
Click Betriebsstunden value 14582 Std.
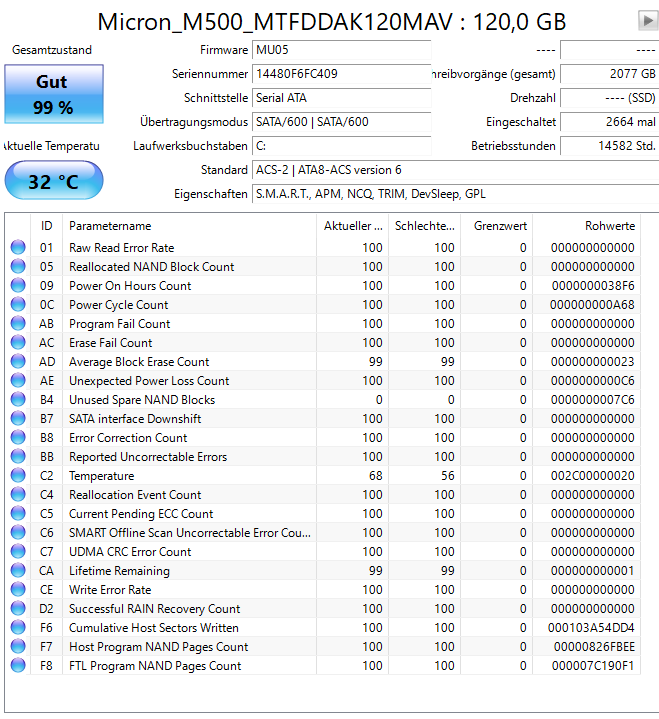(609, 146)
